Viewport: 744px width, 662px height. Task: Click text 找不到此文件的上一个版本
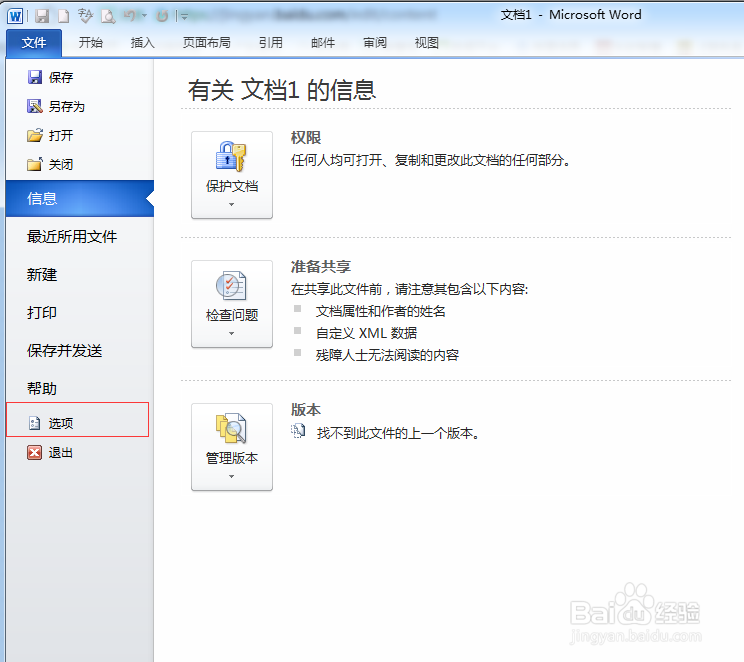[398, 433]
